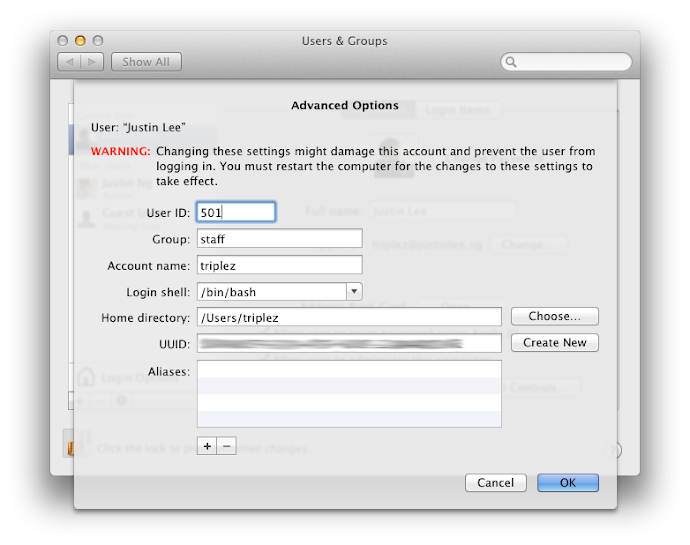The width and height of the screenshot is (690, 545).
Task: Add an alias with plus button
Action: click(207, 446)
